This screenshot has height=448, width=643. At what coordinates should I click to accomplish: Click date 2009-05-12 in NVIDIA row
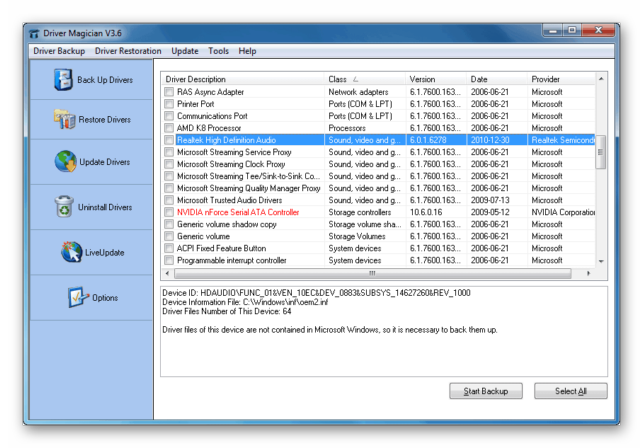(490, 212)
